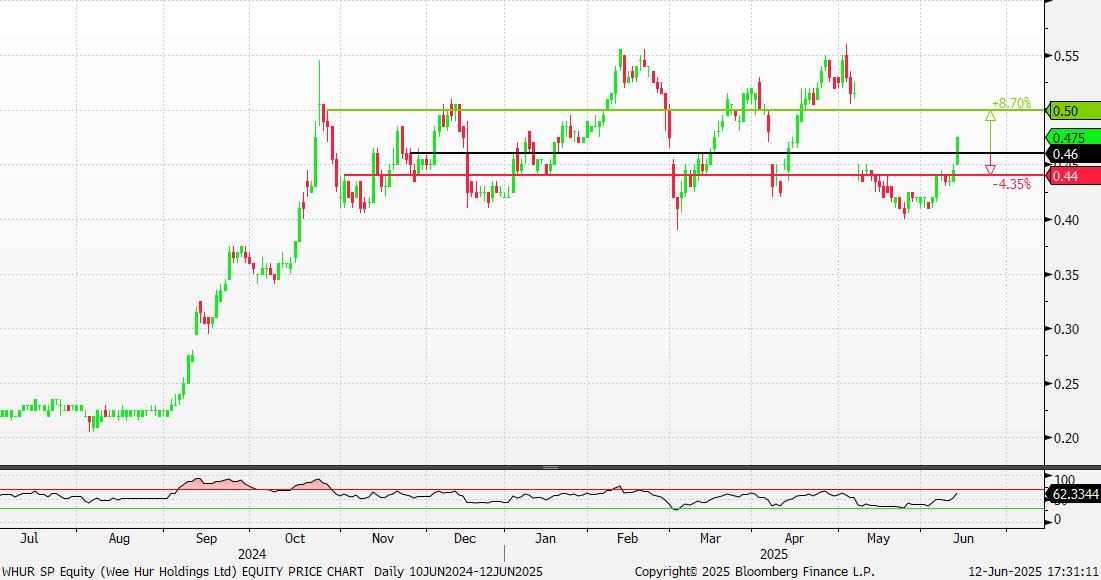Click the Mar month label on time axis
The height and width of the screenshot is (580, 1101).
[710, 539]
